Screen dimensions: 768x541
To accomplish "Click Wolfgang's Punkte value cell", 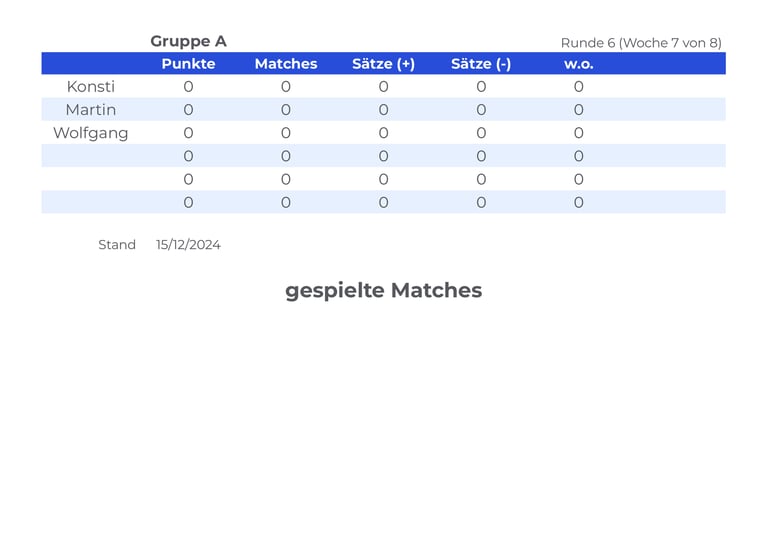I will 188,133.
